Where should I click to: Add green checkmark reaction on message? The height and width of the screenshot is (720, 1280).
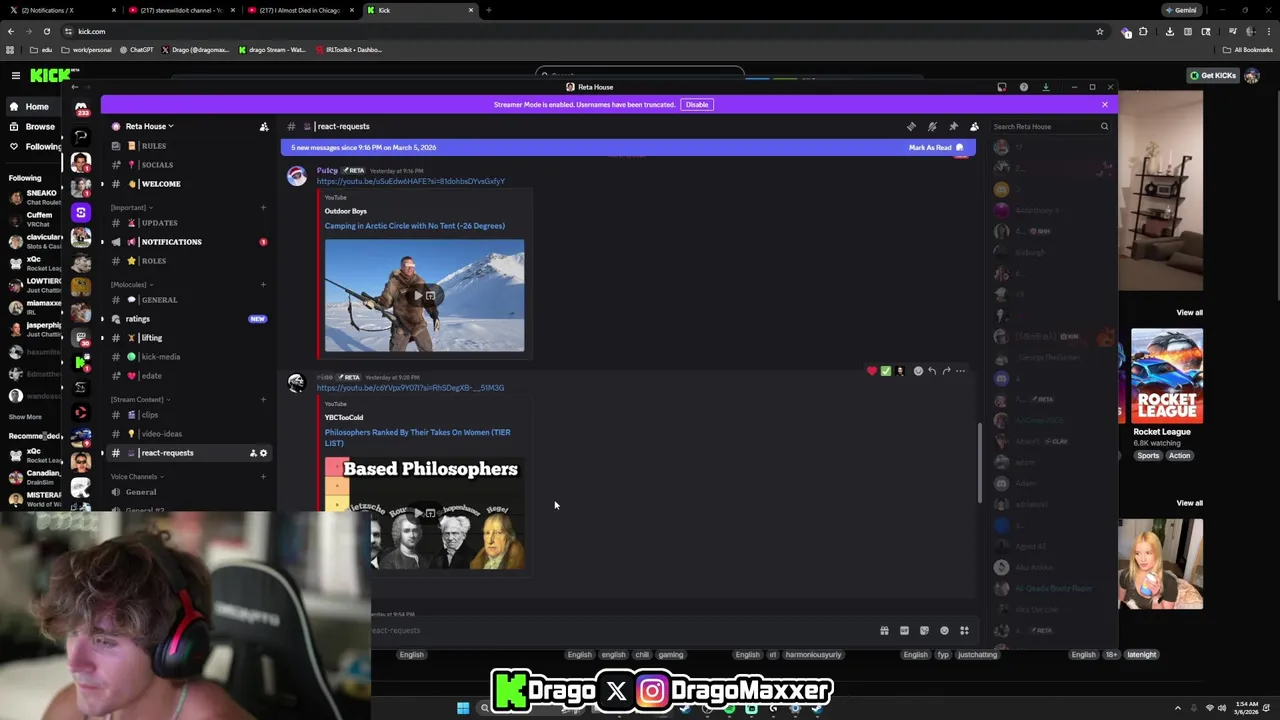click(885, 371)
